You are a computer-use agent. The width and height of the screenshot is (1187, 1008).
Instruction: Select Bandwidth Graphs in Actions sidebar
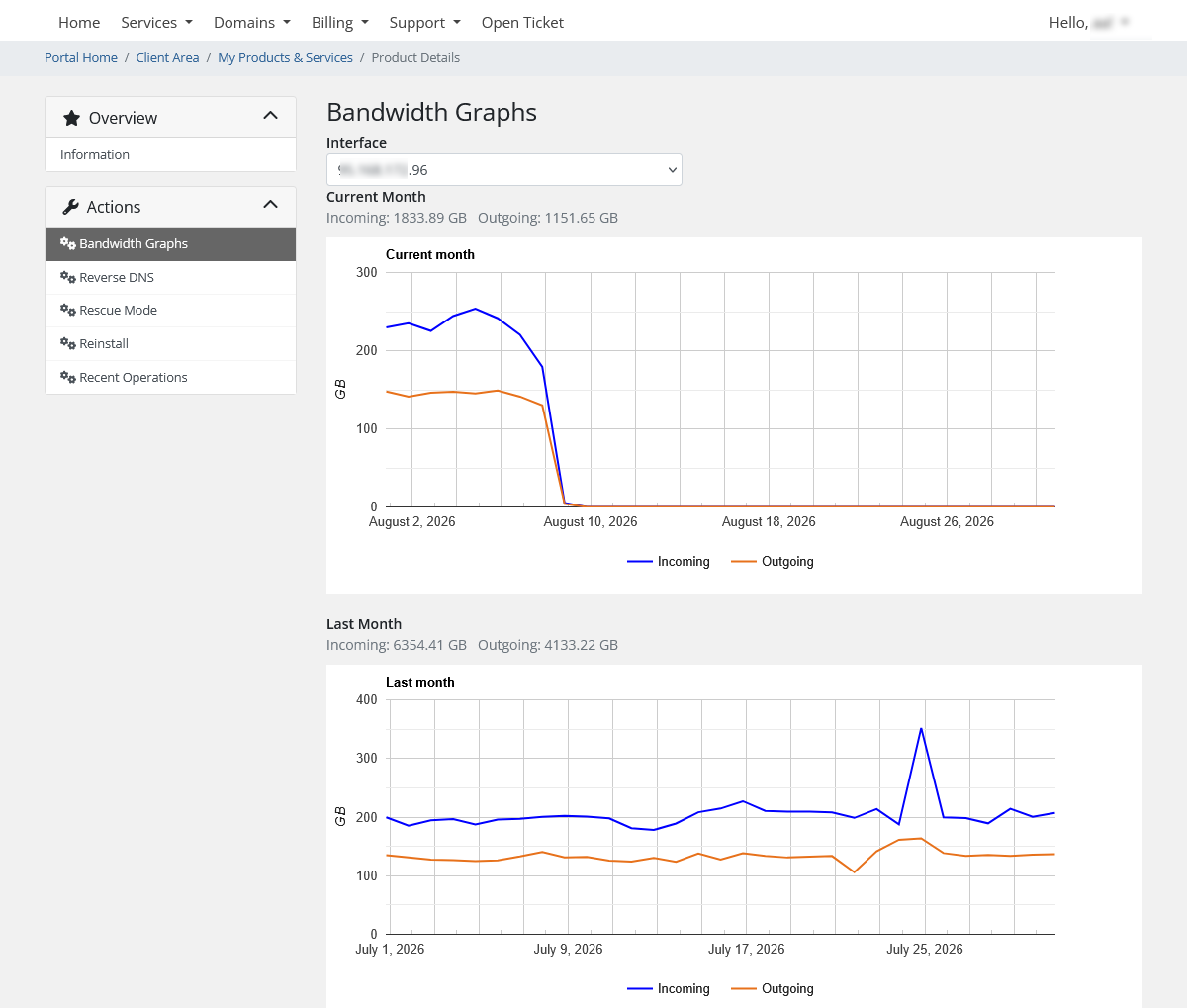pyautogui.click(x=170, y=244)
